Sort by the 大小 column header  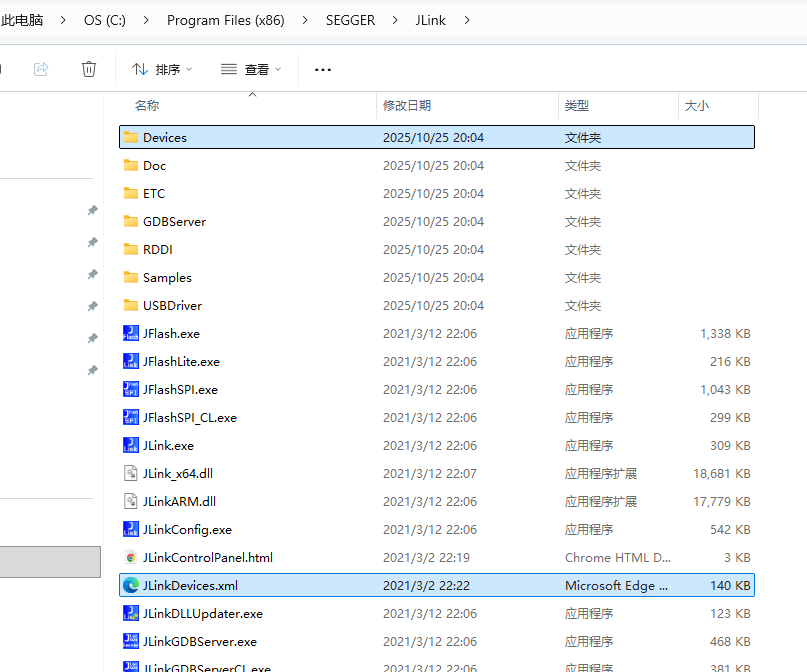[697, 105]
